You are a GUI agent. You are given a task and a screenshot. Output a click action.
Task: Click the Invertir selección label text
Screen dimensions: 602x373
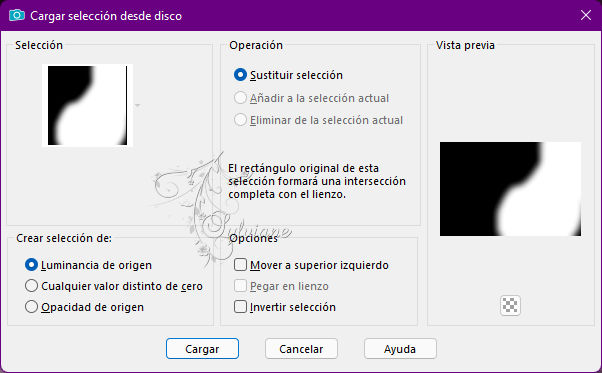click(293, 307)
